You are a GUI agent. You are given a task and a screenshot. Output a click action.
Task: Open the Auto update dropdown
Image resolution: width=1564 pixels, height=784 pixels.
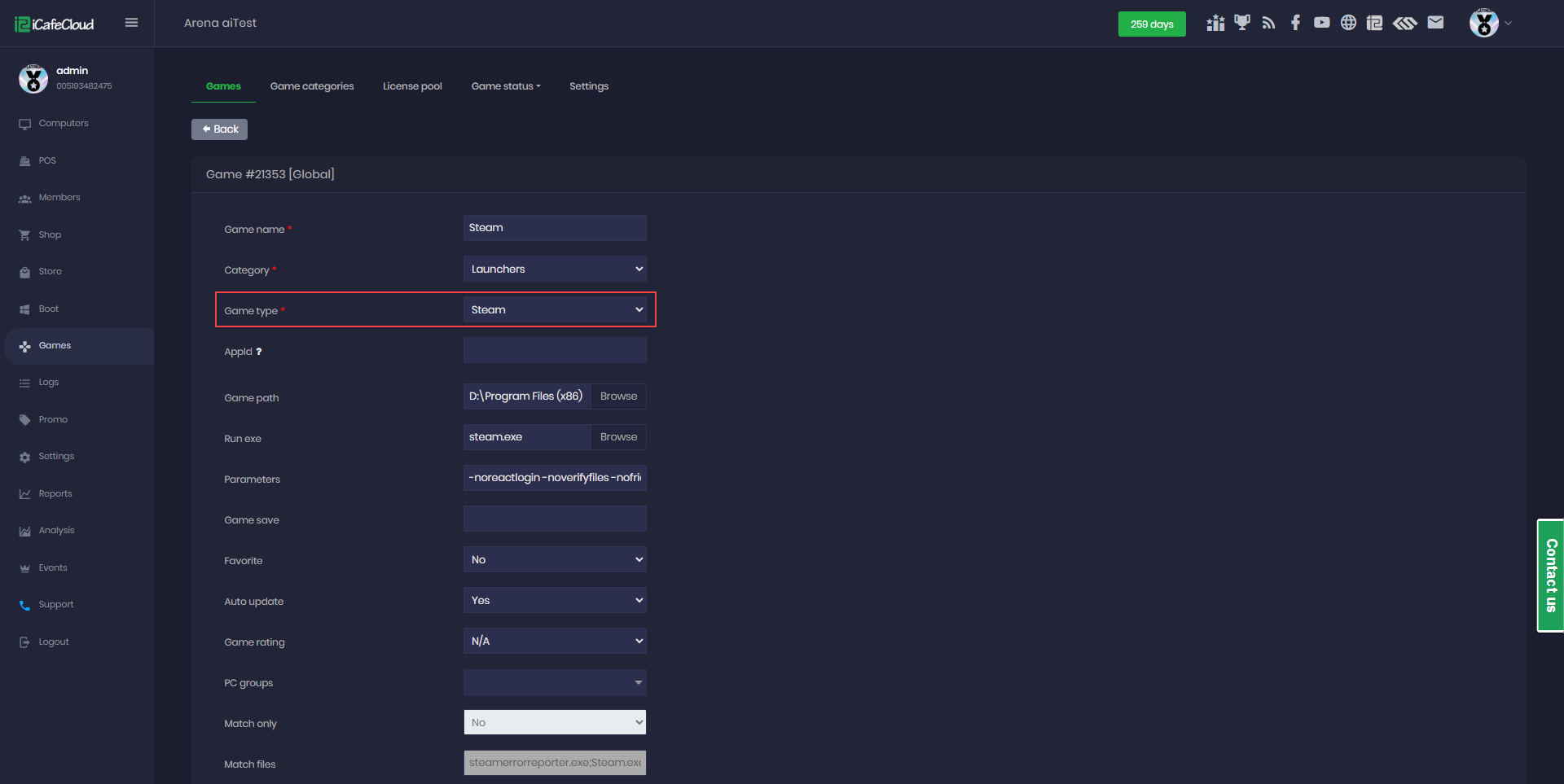pos(555,600)
